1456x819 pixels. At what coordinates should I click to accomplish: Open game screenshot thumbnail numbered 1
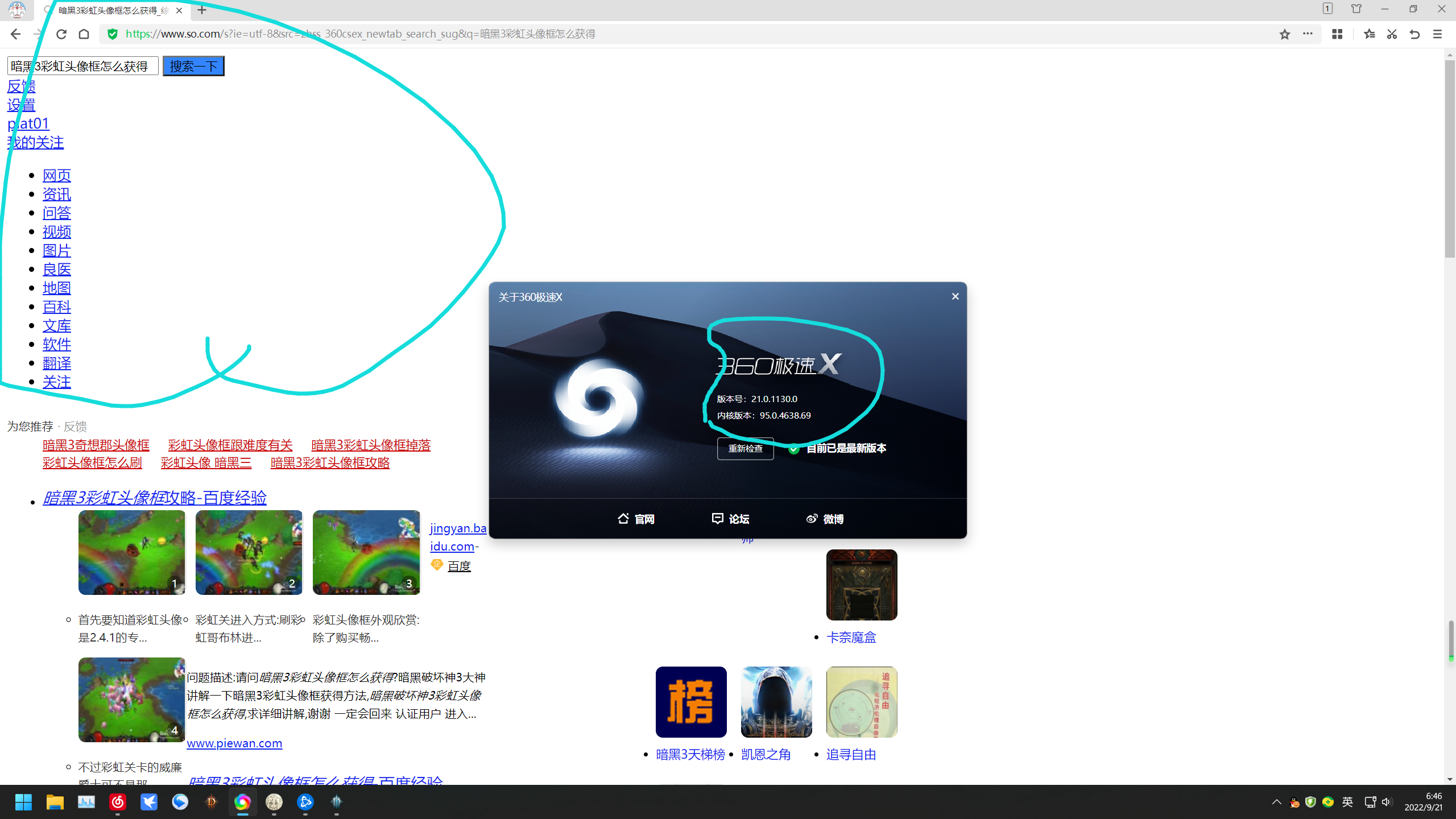132,552
